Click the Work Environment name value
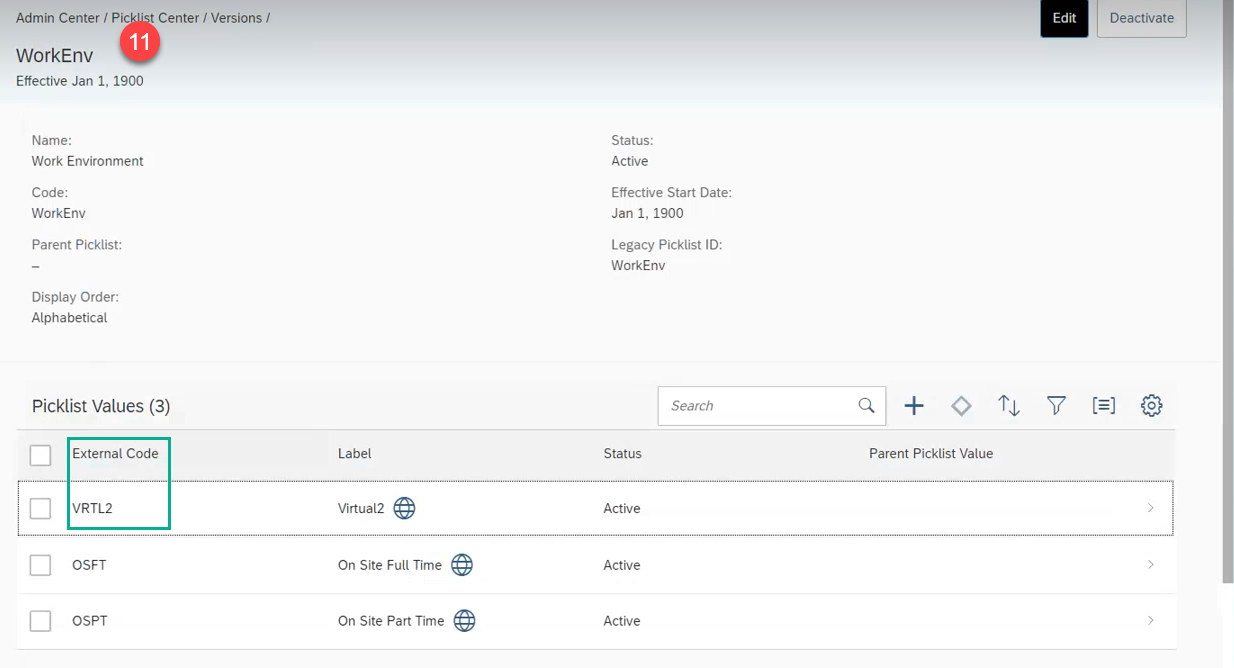Screen dimensions: 1234x668 [x=88, y=161]
